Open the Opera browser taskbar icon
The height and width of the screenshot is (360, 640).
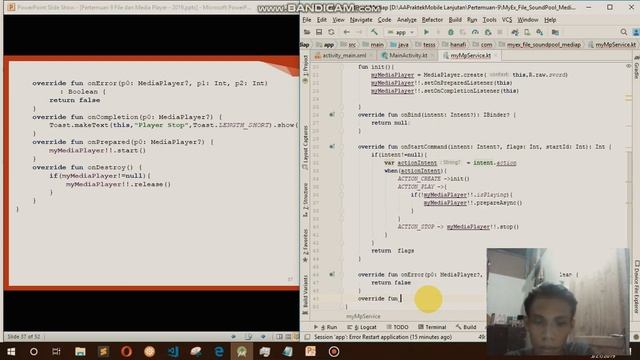coord(126,351)
